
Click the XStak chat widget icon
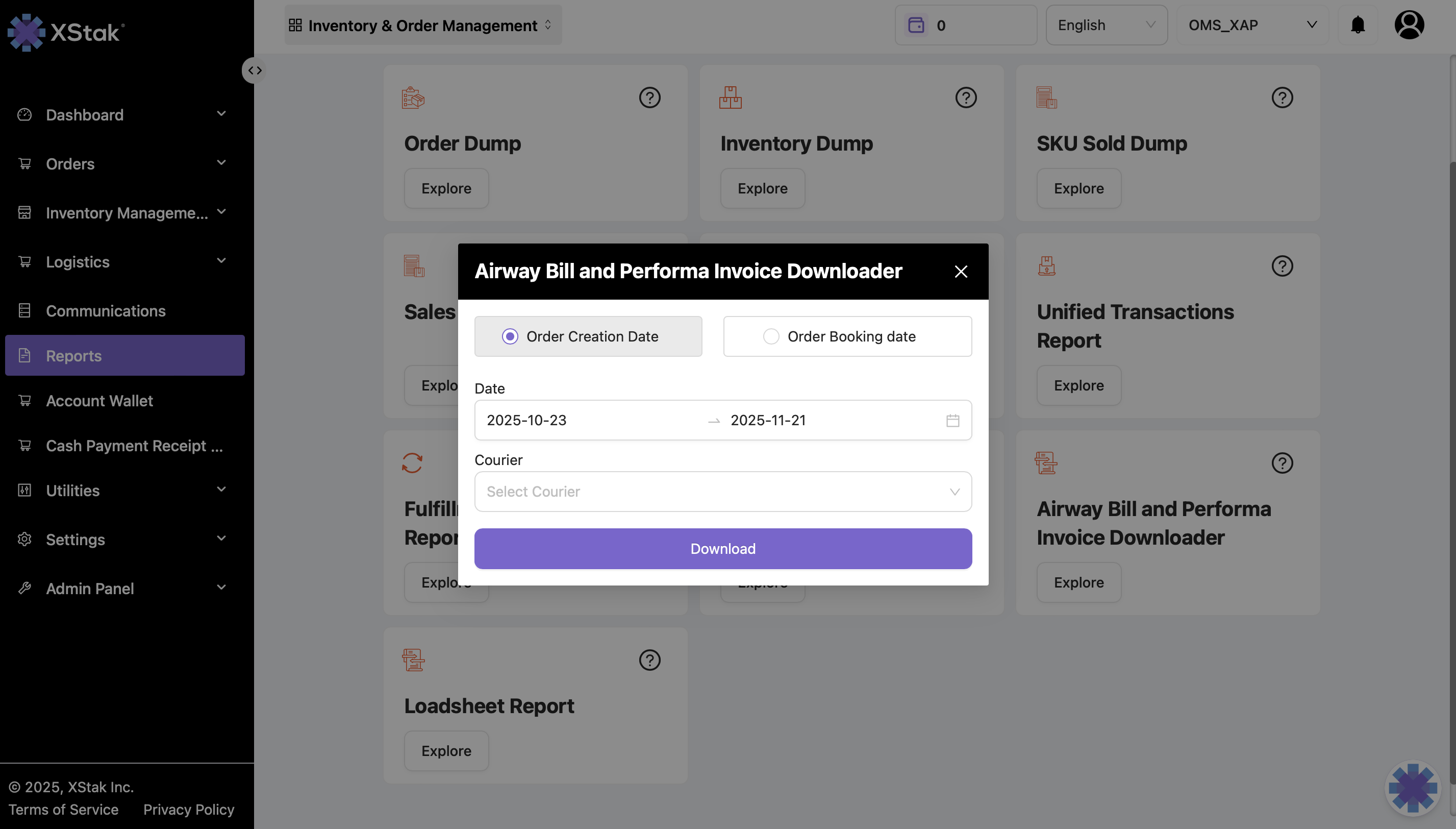pyautogui.click(x=1412, y=788)
